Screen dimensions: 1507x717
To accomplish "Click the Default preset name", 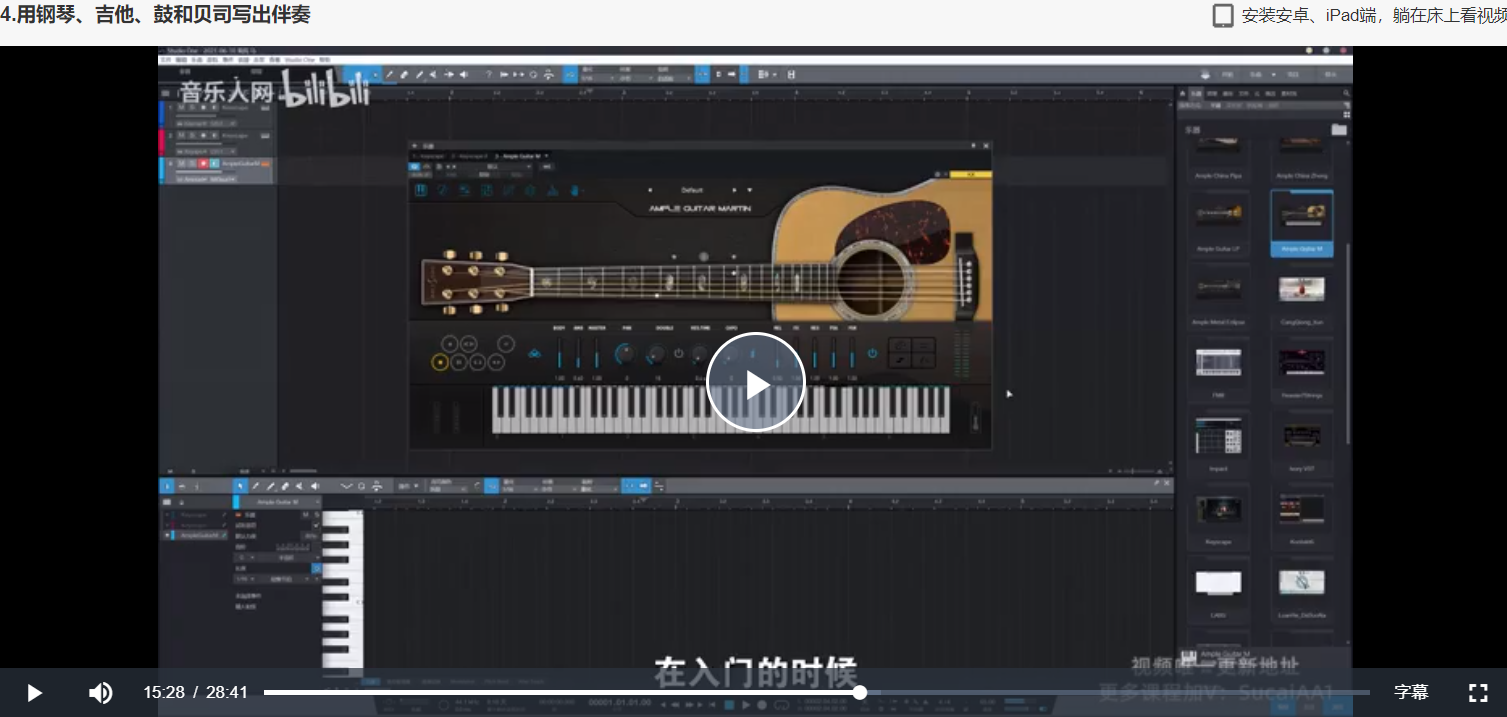I will (x=691, y=190).
